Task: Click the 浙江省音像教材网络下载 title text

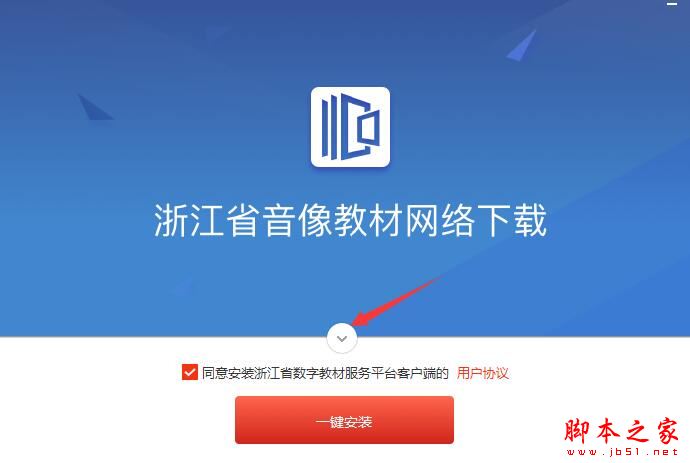Action: [350, 220]
